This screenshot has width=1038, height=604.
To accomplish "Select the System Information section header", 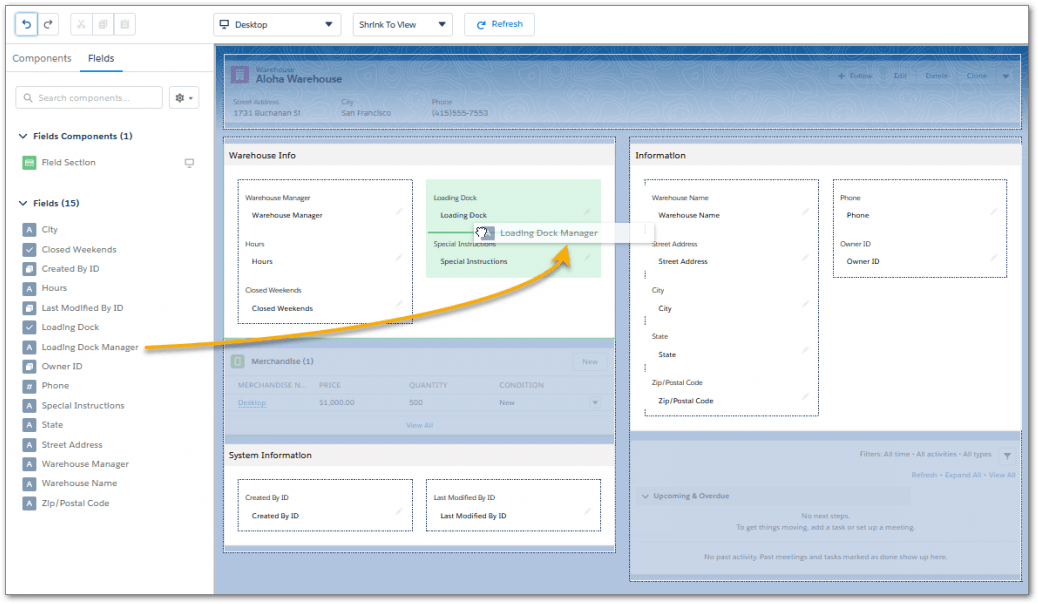I will [420, 455].
